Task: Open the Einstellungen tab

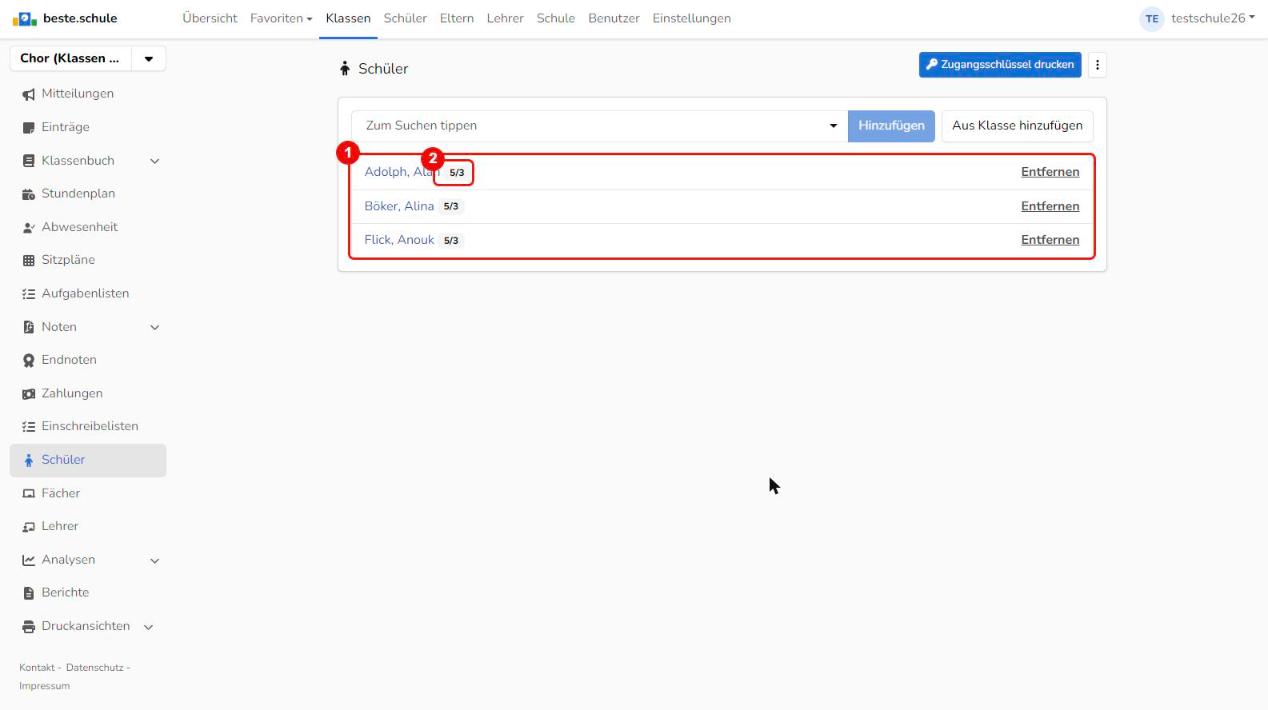Action: (691, 18)
